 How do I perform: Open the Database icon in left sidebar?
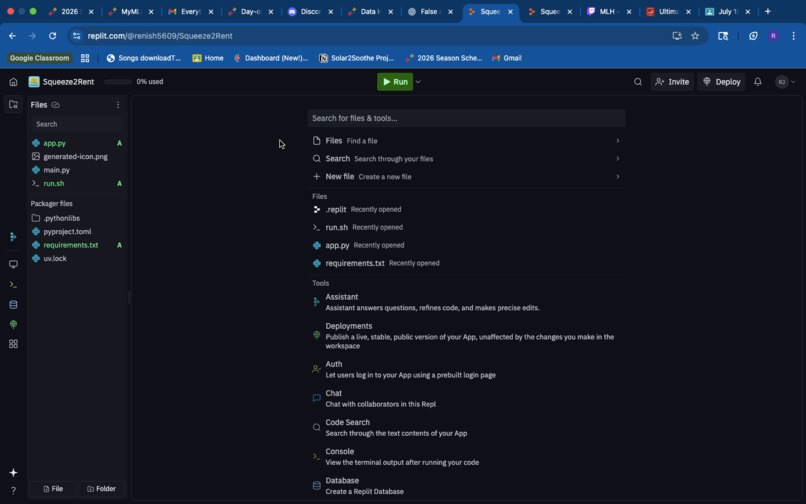tap(13, 304)
